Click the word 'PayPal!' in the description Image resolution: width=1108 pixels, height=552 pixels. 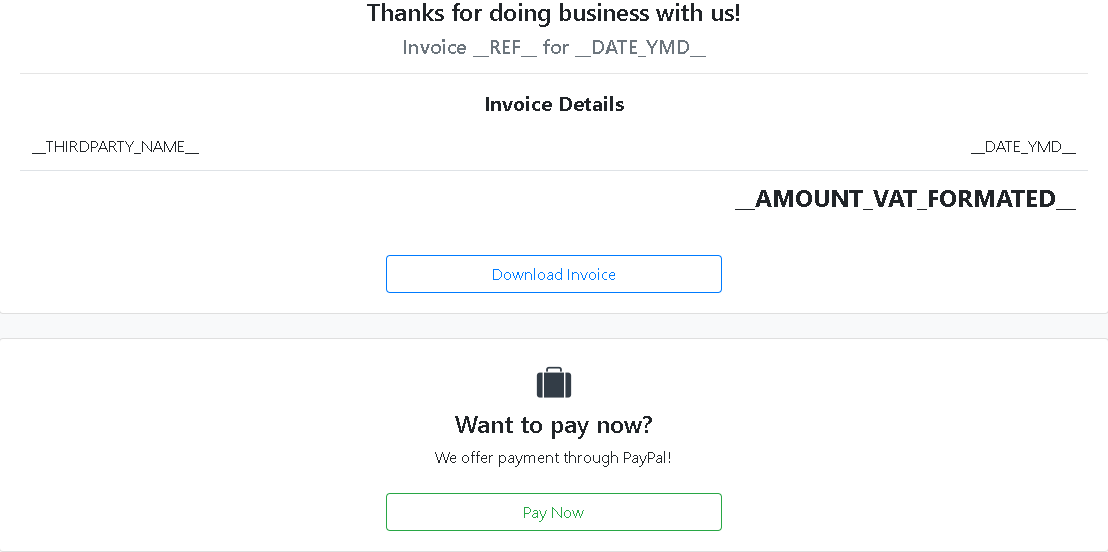[x=647, y=458]
